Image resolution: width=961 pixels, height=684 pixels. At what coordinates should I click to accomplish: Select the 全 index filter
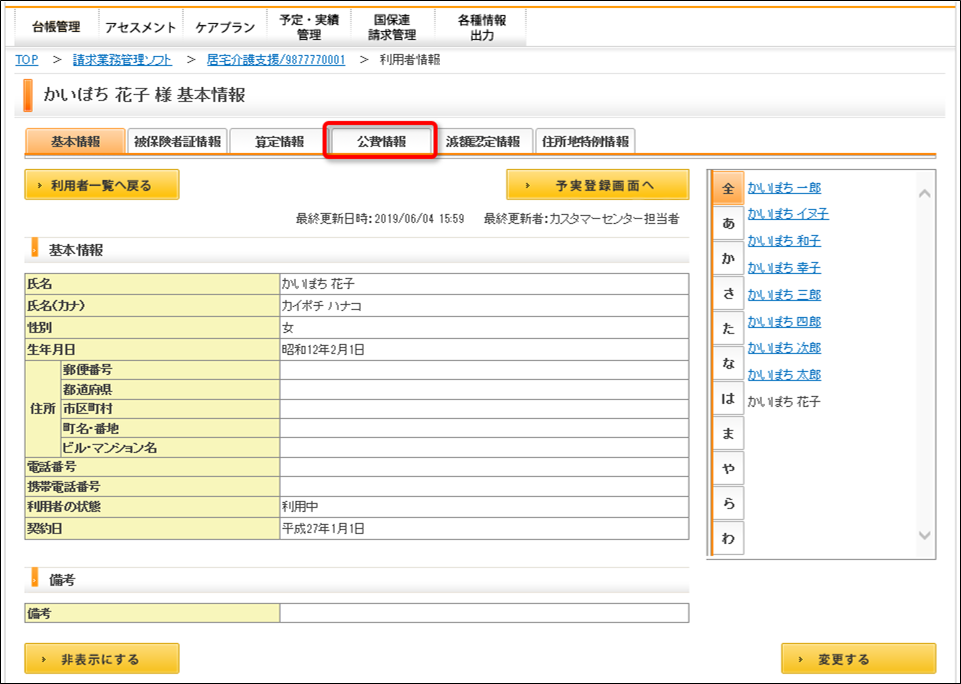pos(728,188)
